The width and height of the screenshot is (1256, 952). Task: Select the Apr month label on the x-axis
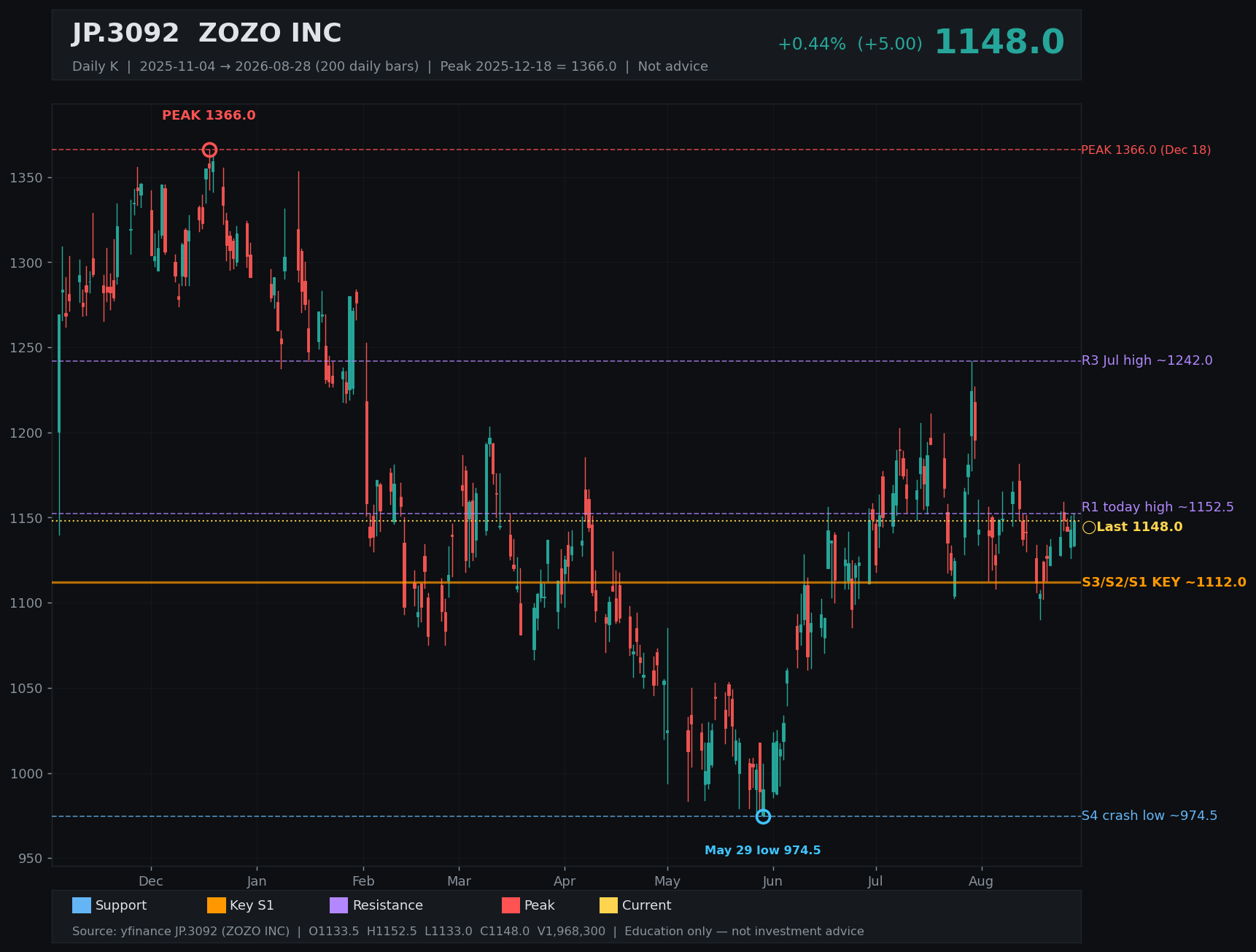click(565, 881)
